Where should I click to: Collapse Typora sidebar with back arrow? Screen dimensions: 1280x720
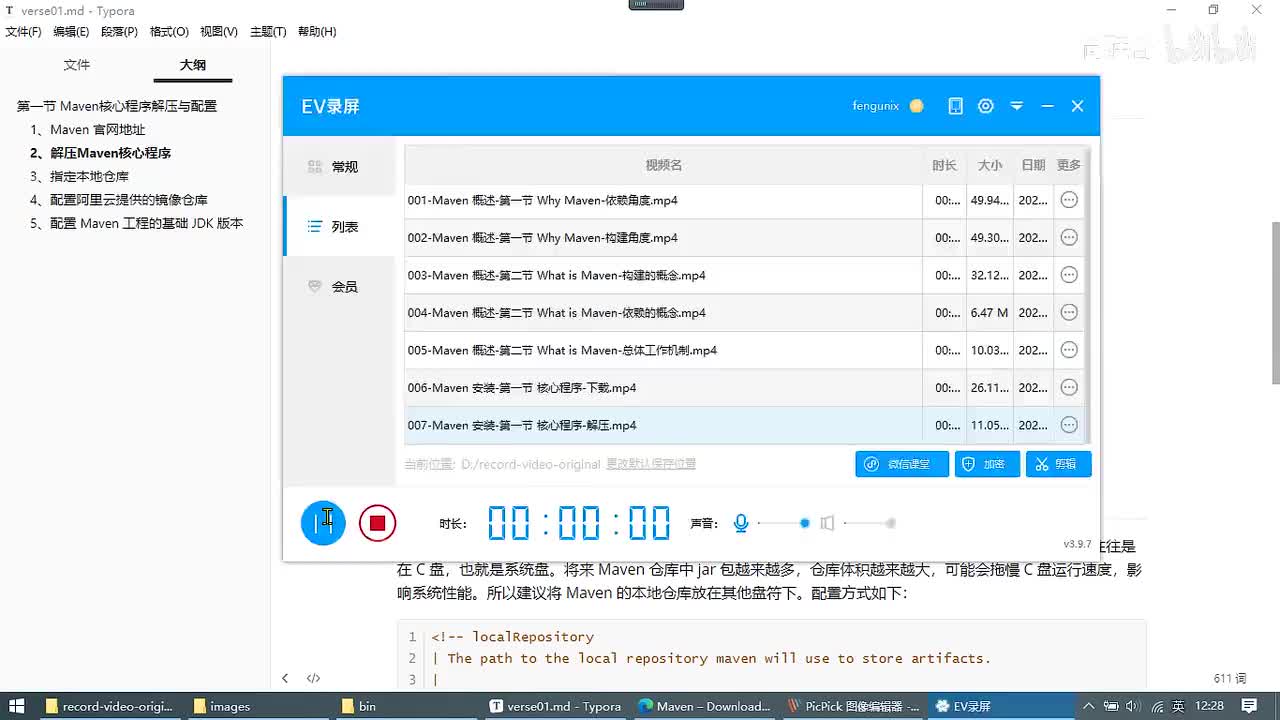[285, 678]
